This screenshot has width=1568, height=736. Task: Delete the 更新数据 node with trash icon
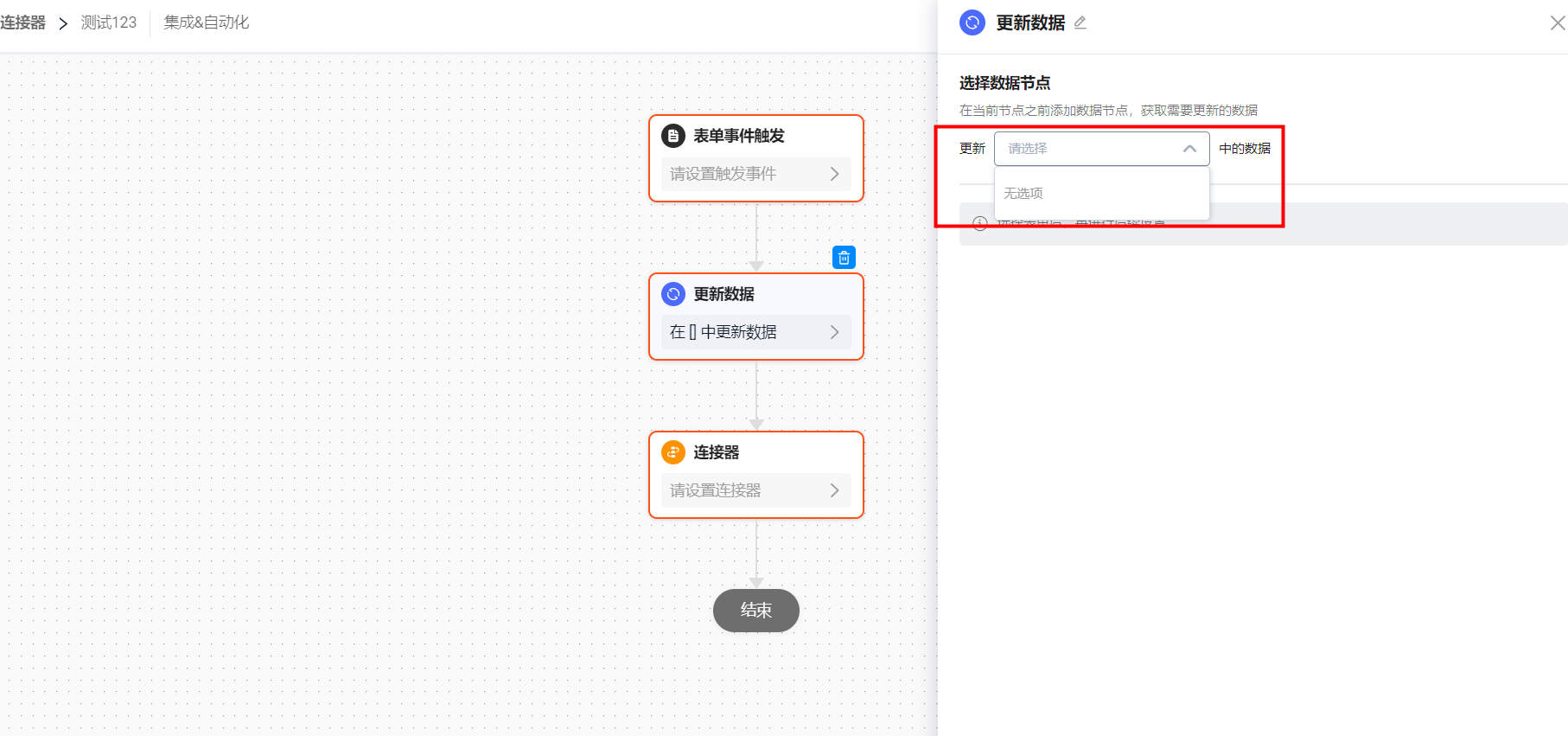(844, 258)
